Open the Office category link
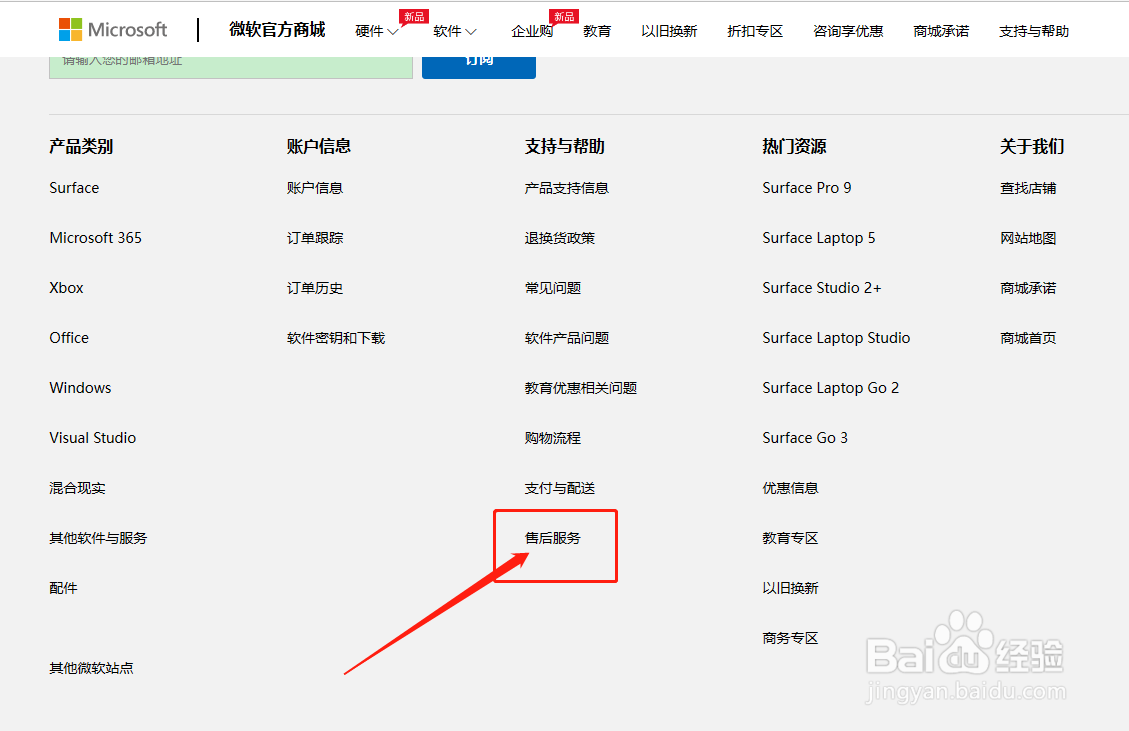1129x731 pixels. (69, 338)
